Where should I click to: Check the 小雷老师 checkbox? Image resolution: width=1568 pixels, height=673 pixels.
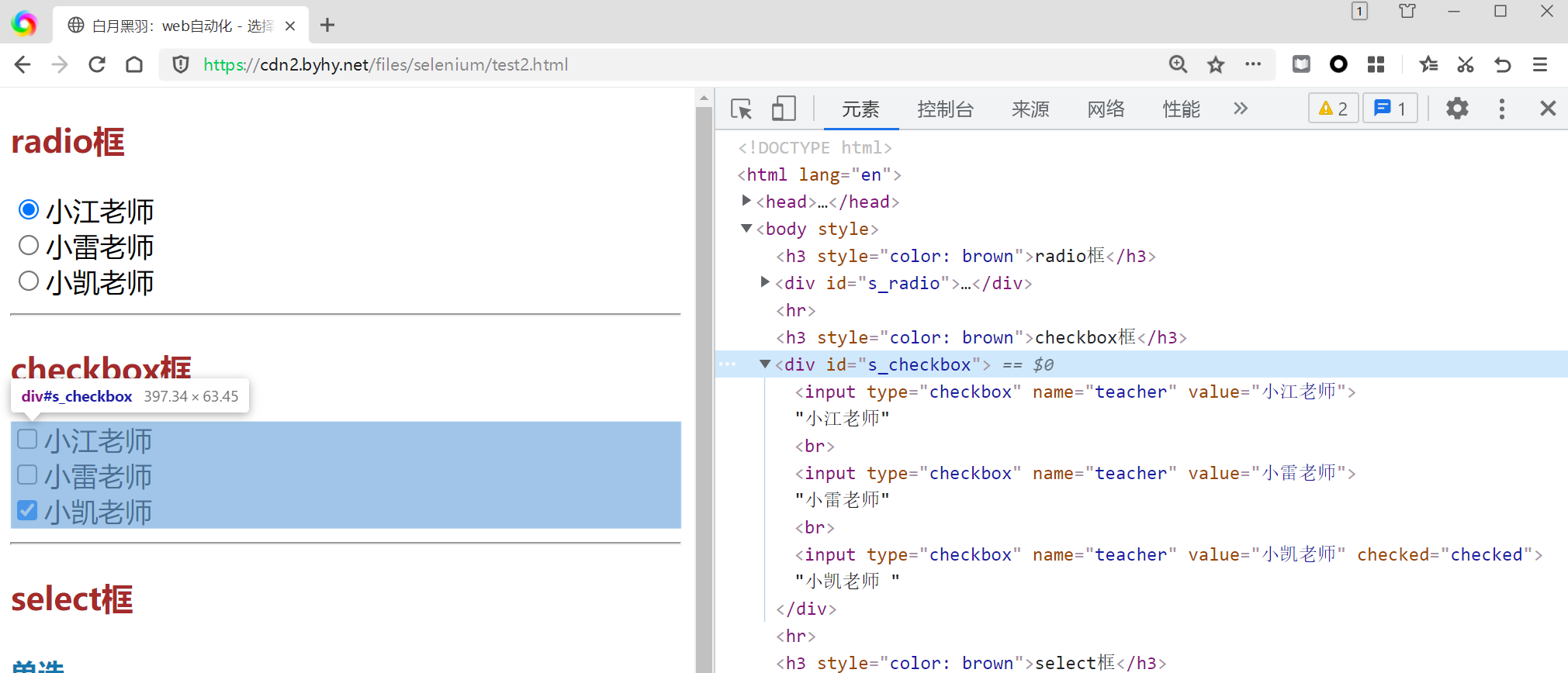(27, 475)
